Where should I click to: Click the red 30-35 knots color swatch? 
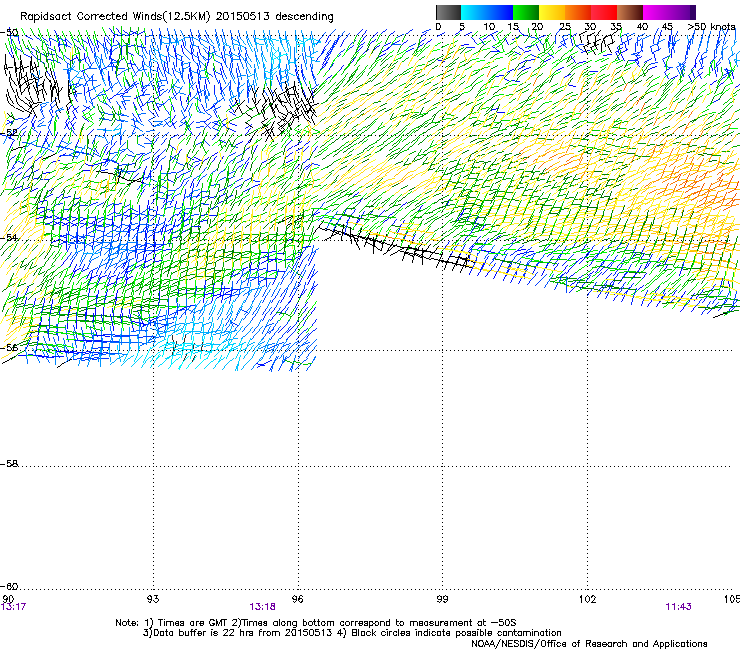click(x=604, y=12)
